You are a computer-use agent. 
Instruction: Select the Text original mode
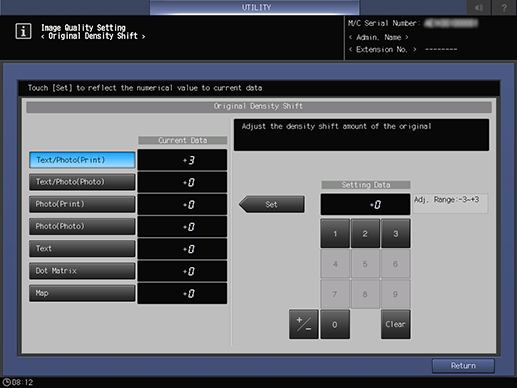click(82, 249)
